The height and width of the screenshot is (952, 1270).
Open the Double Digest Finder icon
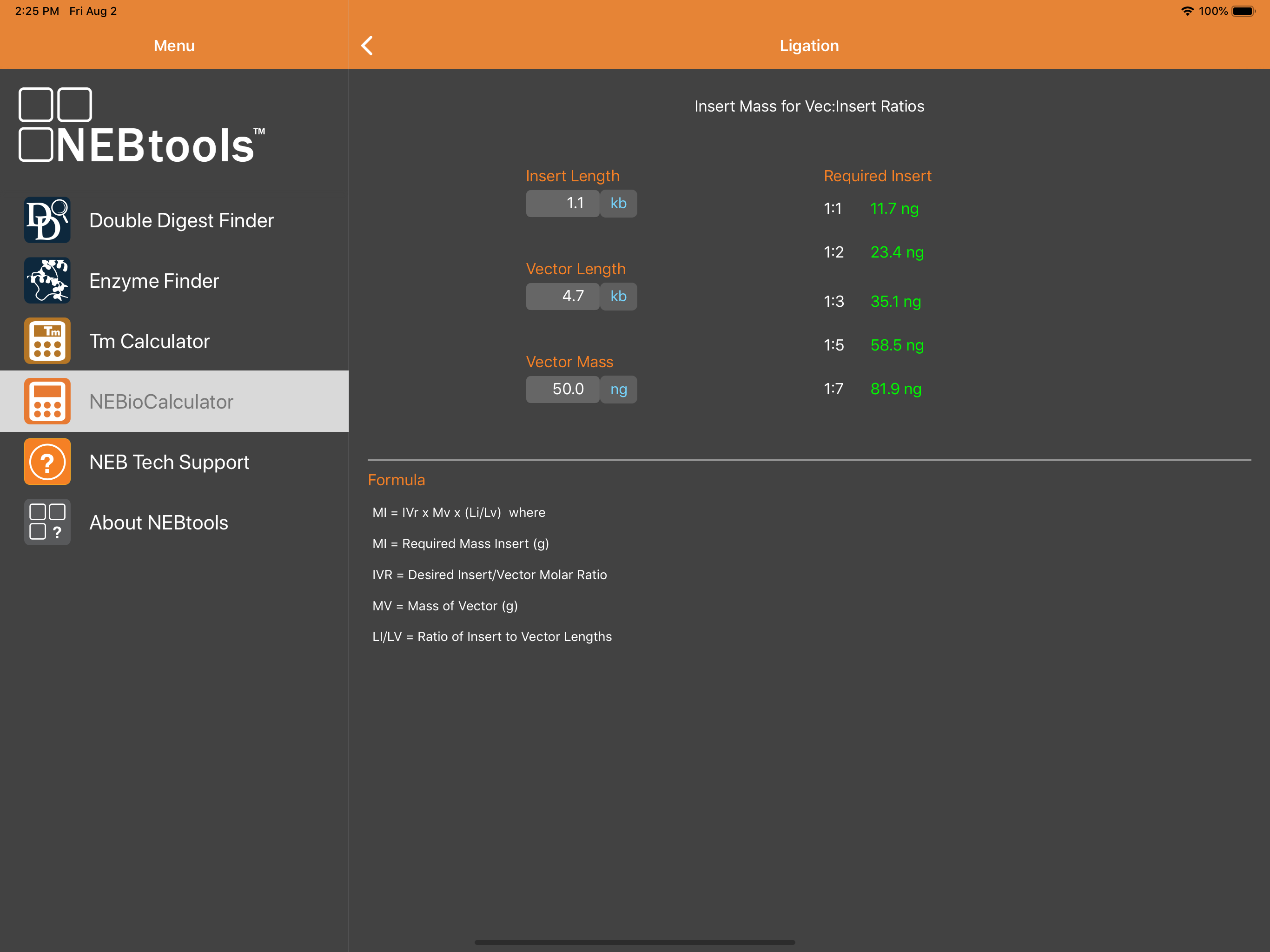(x=47, y=220)
